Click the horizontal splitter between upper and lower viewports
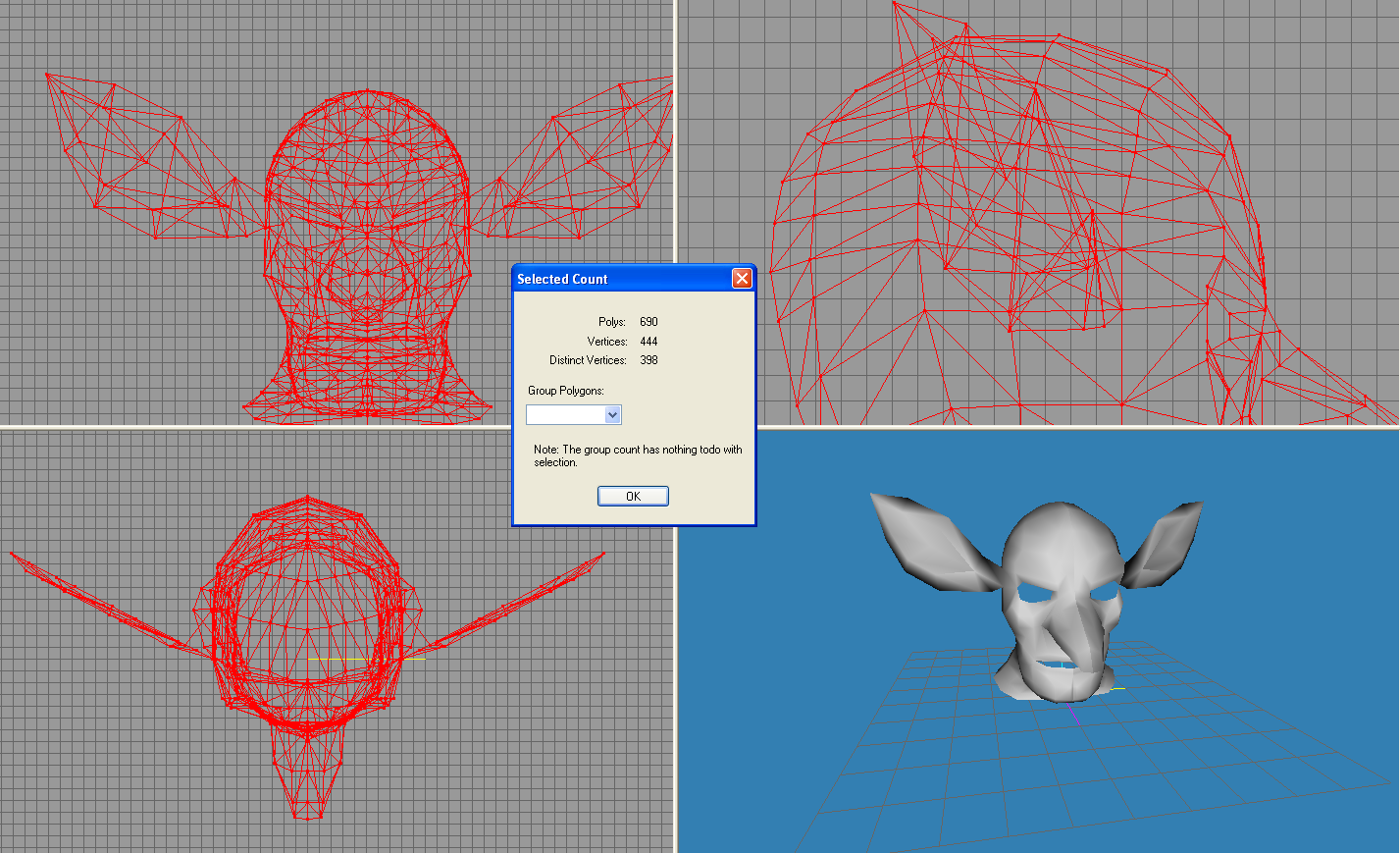1400x853 pixels. coord(255,427)
